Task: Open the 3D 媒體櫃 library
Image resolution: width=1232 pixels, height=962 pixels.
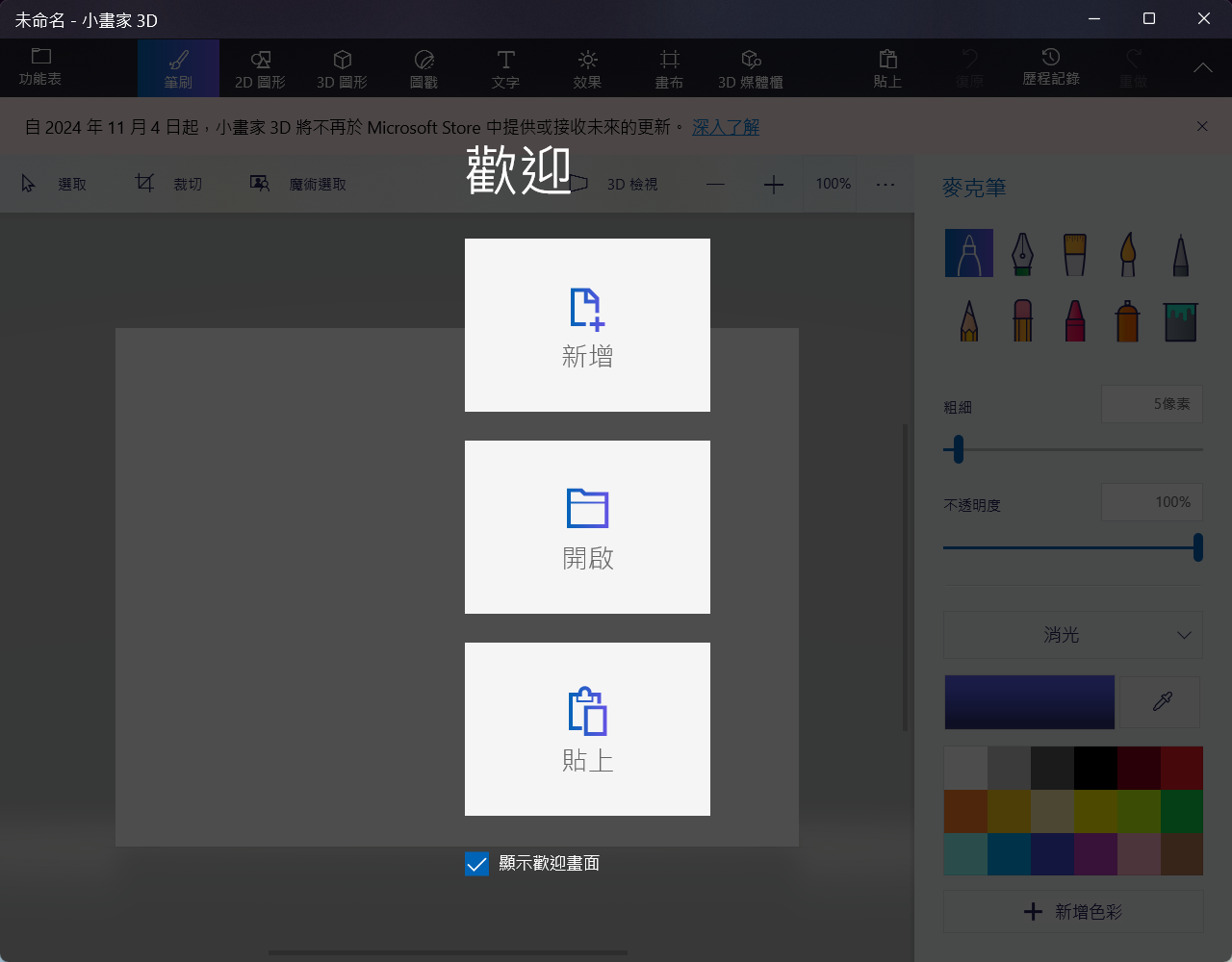Action: point(751,68)
